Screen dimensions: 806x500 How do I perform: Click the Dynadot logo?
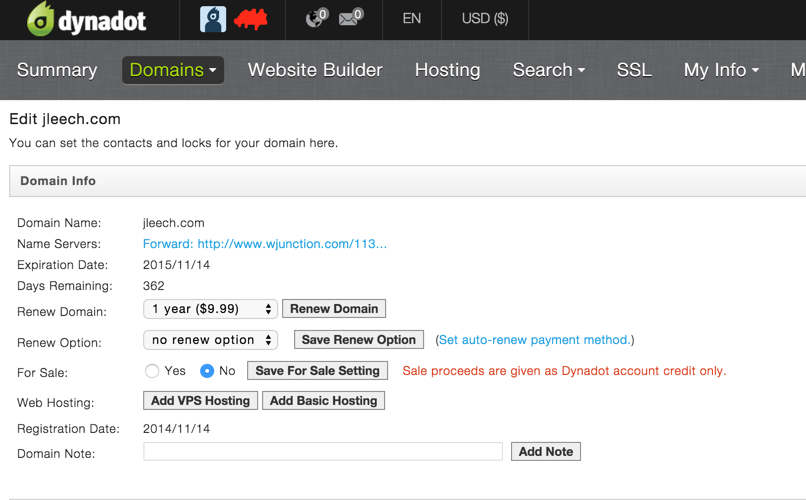(88, 19)
